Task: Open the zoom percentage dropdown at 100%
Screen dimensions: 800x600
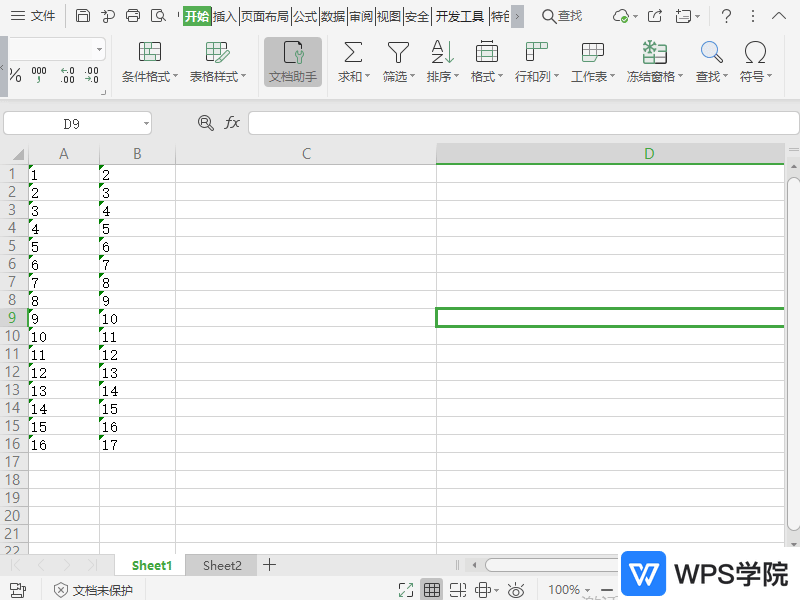Action: click(x=586, y=590)
